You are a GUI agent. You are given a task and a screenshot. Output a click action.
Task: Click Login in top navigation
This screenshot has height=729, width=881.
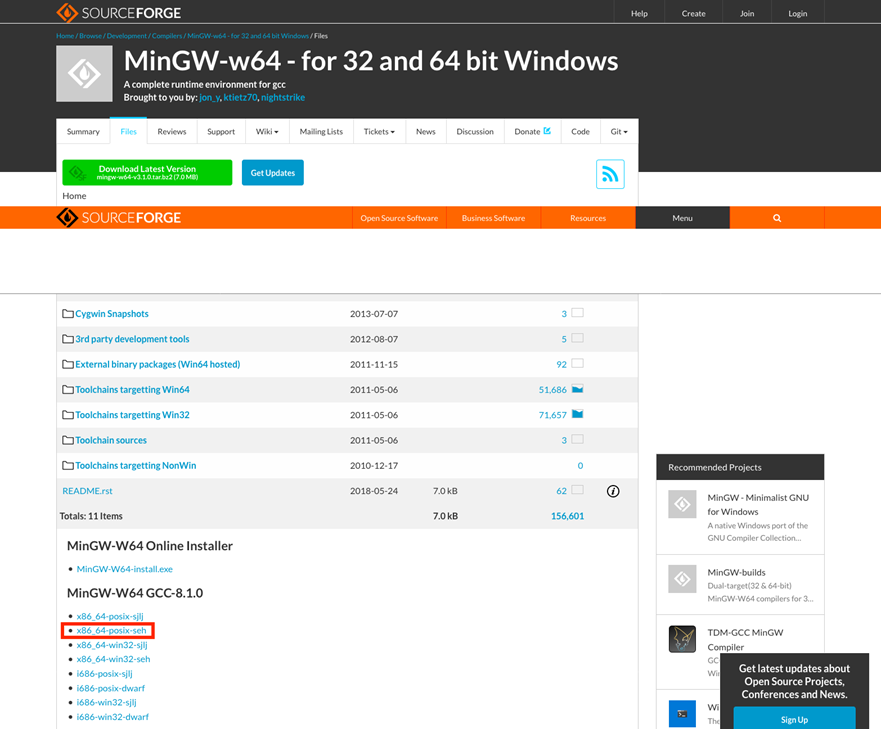pyautogui.click(x=797, y=13)
